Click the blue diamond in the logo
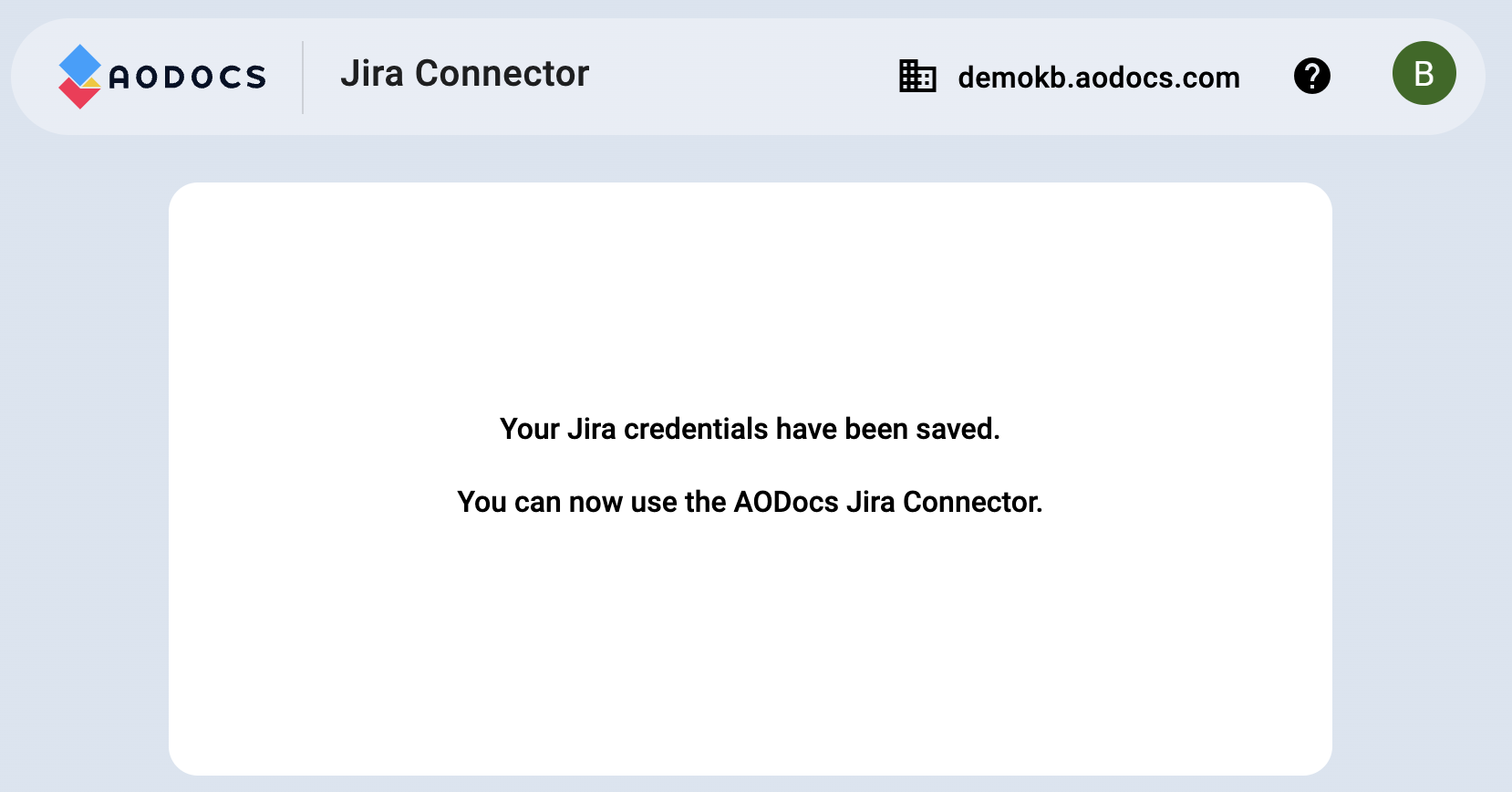The image size is (1512, 792). pyautogui.click(x=80, y=64)
